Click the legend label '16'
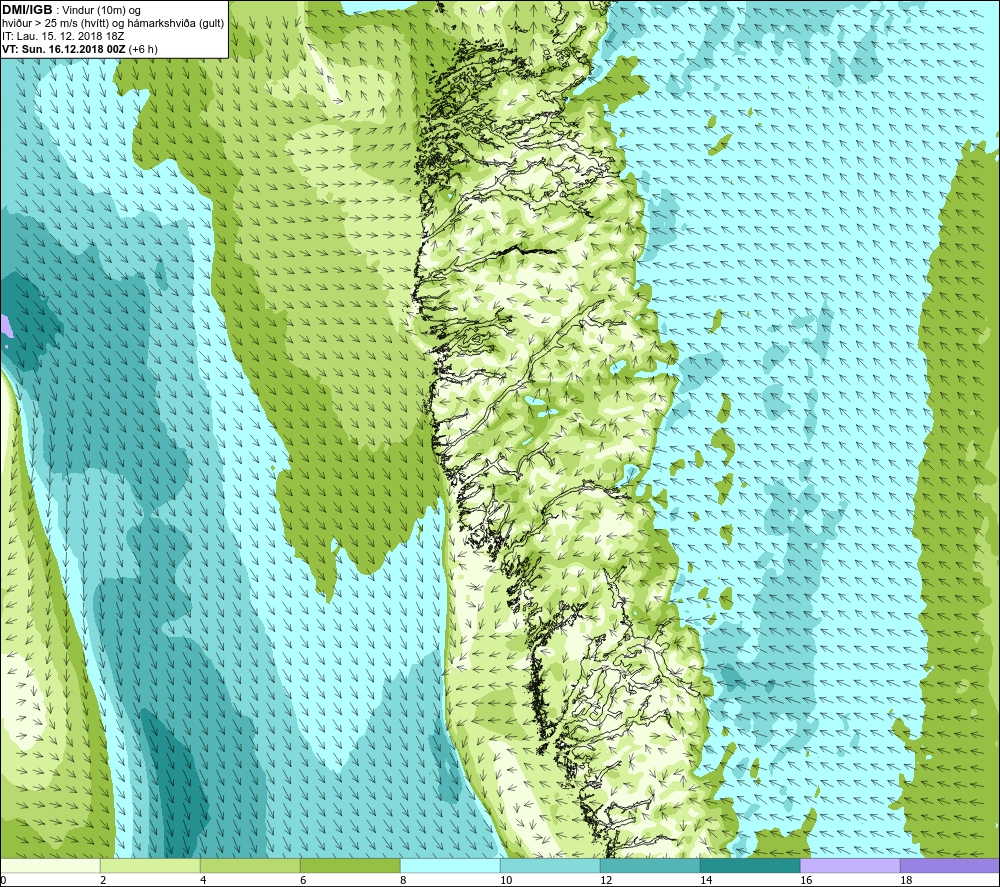 click(806, 881)
